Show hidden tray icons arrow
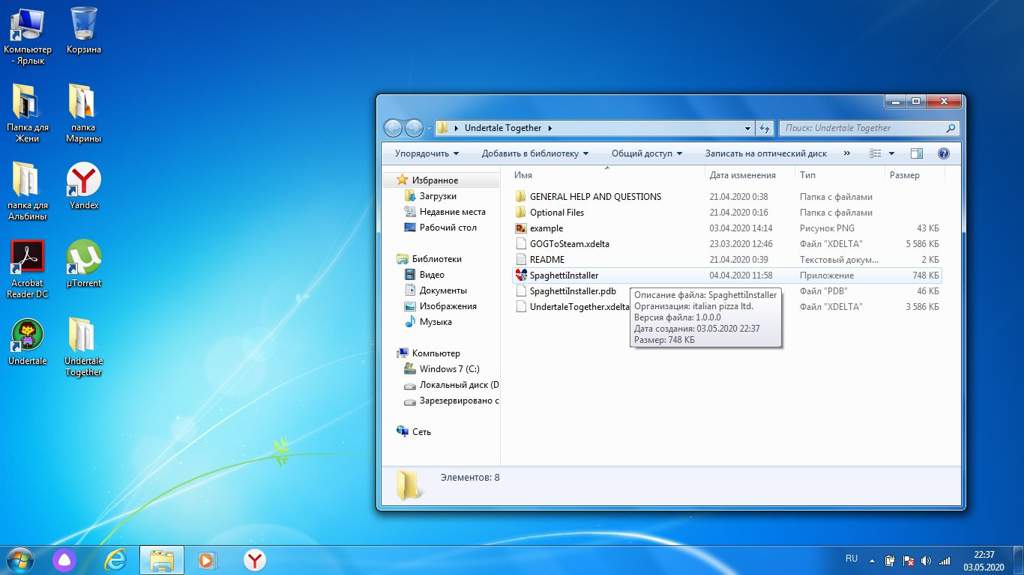Viewport: 1024px width, 575px height. [x=872, y=561]
